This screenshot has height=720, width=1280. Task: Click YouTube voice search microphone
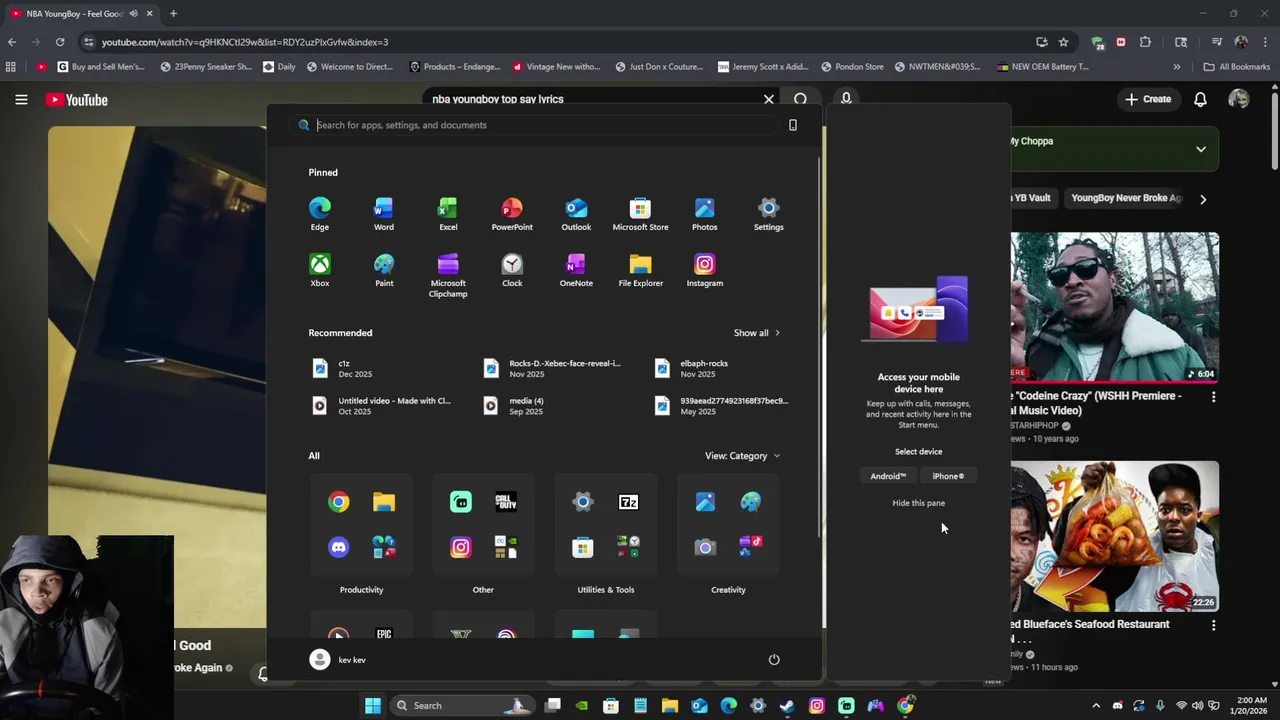(x=846, y=99)
